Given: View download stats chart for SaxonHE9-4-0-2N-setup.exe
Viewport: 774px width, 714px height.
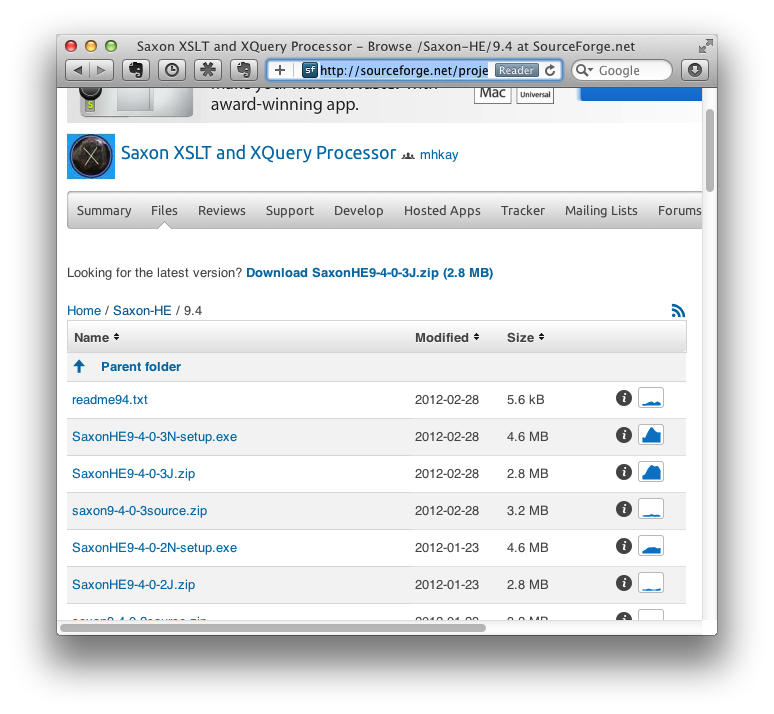Looking at the screenshot, I should (x=651, y=546).
